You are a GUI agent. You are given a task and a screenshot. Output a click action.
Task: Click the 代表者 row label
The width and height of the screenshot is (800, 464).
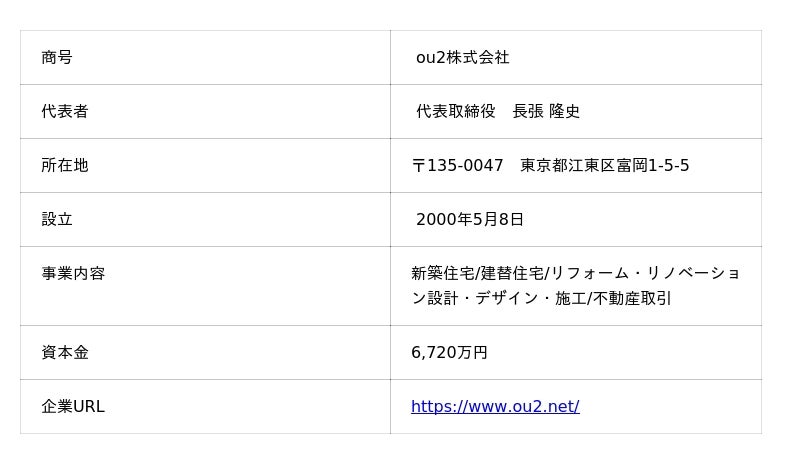click(x=65, y=111)
